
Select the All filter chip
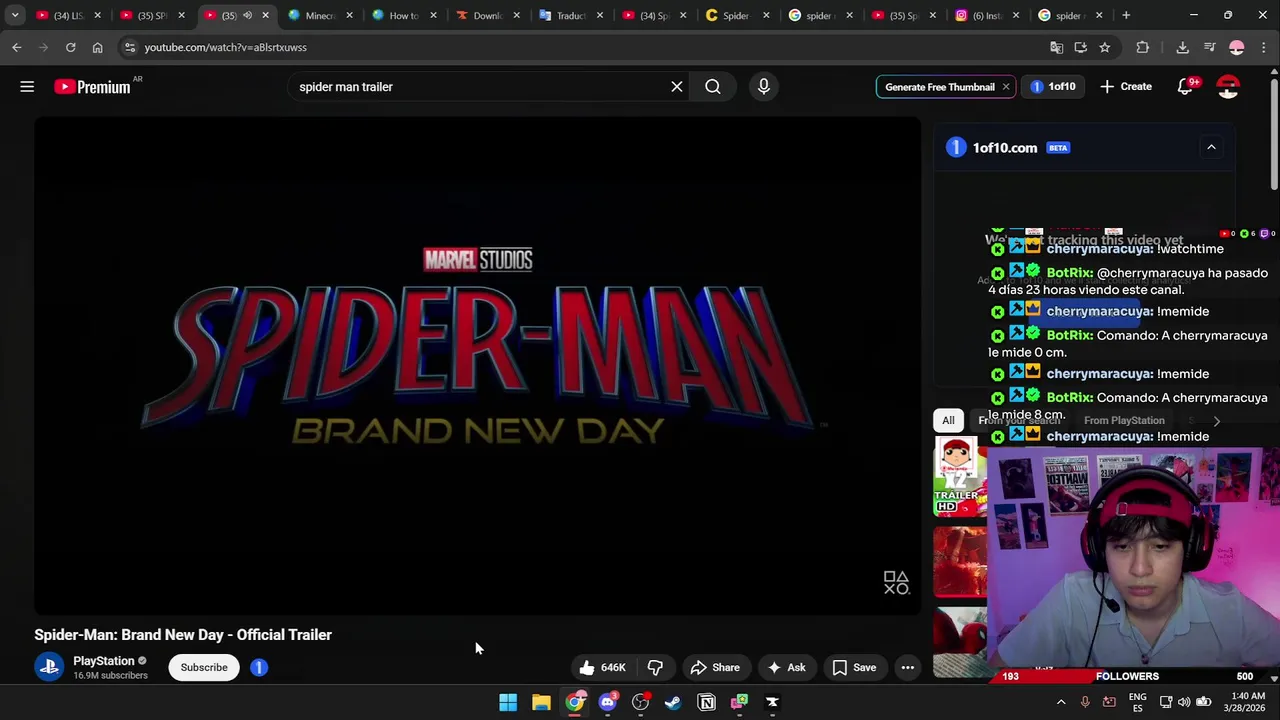coord(948,420)
